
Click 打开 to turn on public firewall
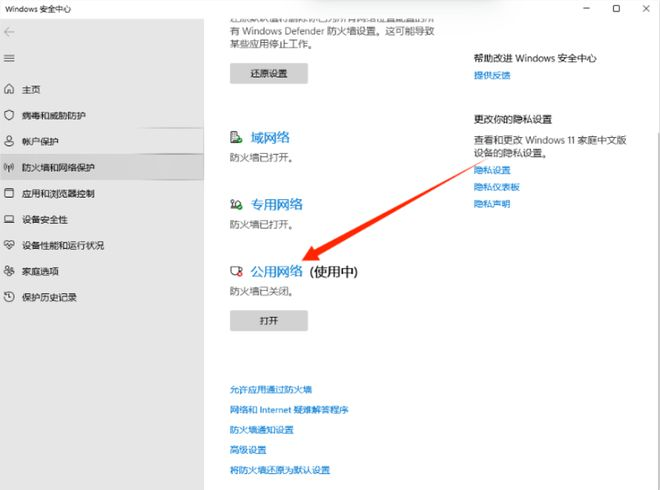[269, 321]
